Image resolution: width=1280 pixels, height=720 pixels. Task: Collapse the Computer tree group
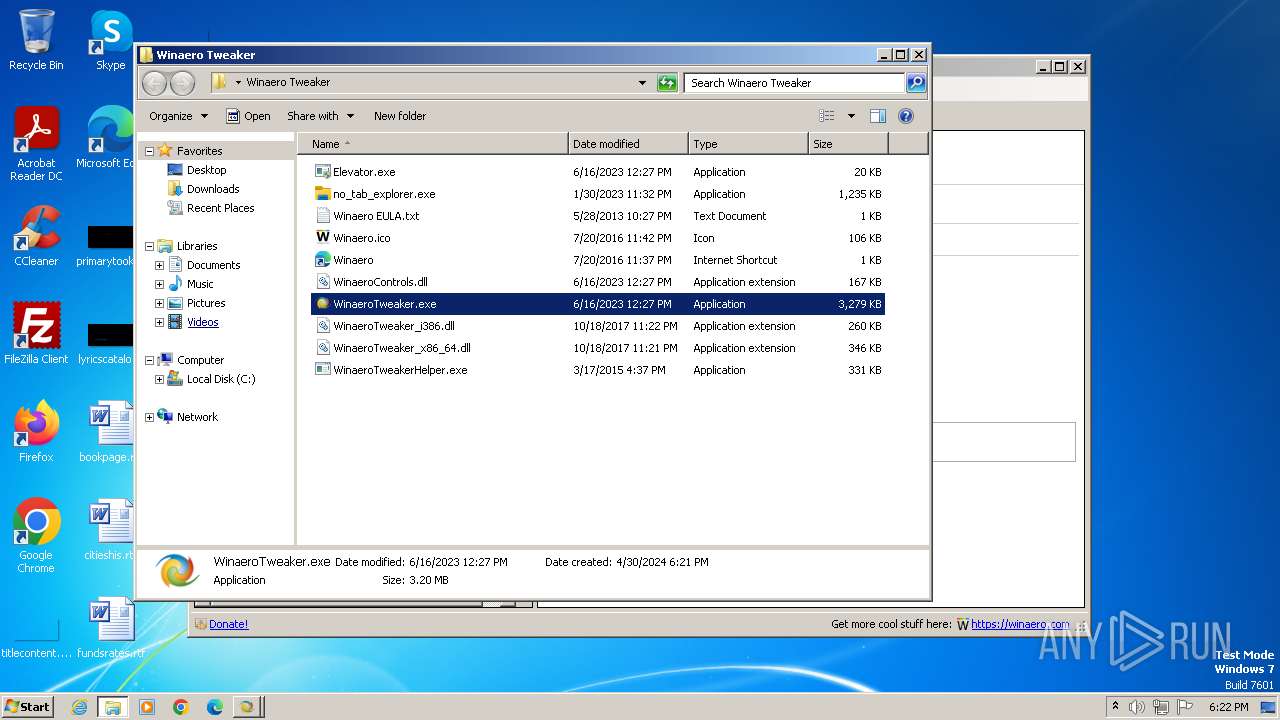(x=149, y=360)
